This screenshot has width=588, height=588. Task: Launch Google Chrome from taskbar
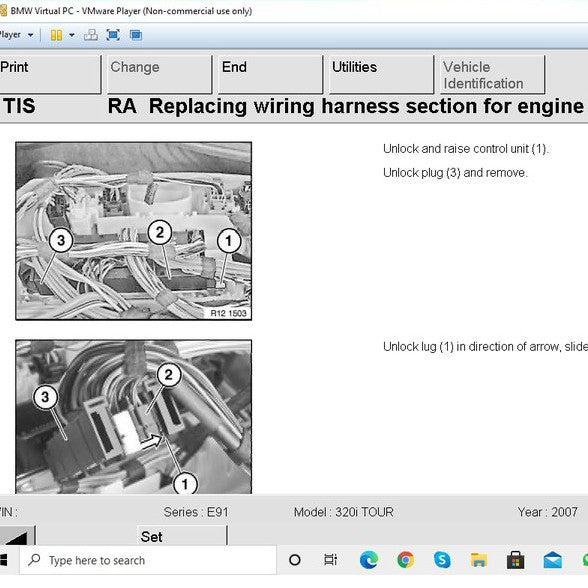pos(405,560)
